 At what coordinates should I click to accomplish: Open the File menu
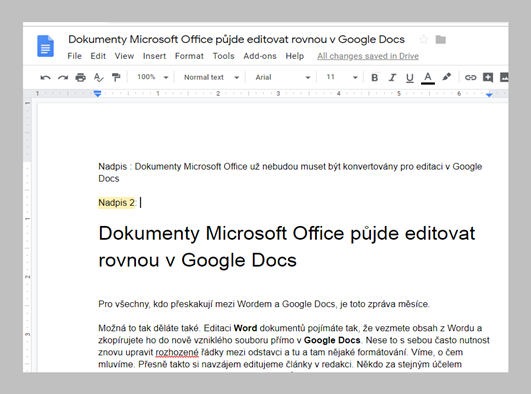pyautogui.click(x=75, y=56)
